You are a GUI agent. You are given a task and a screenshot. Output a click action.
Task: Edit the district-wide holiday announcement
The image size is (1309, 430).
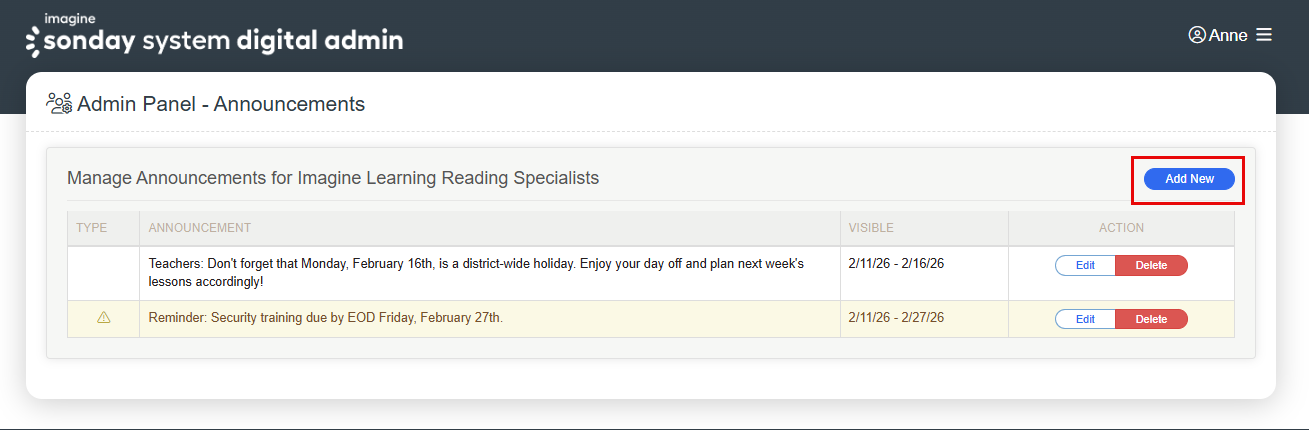point(1085,265)
